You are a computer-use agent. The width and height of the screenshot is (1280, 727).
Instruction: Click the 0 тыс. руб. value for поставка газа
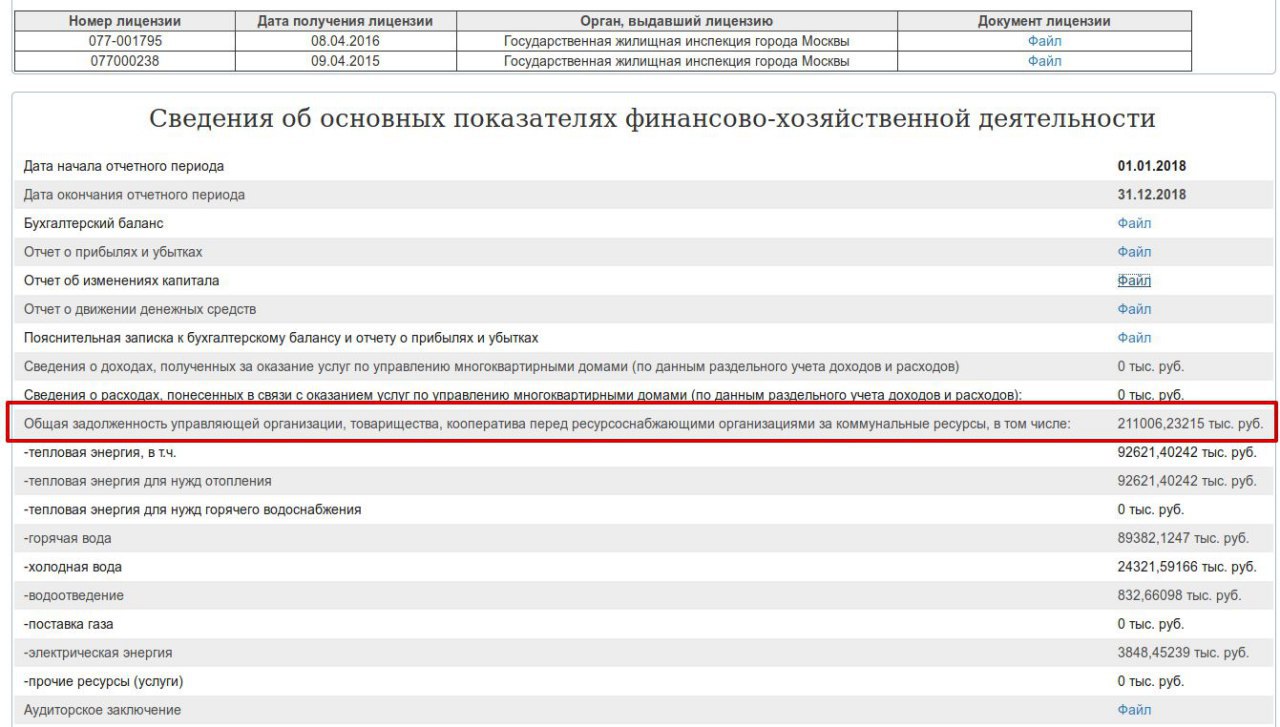pos(1151,624)
